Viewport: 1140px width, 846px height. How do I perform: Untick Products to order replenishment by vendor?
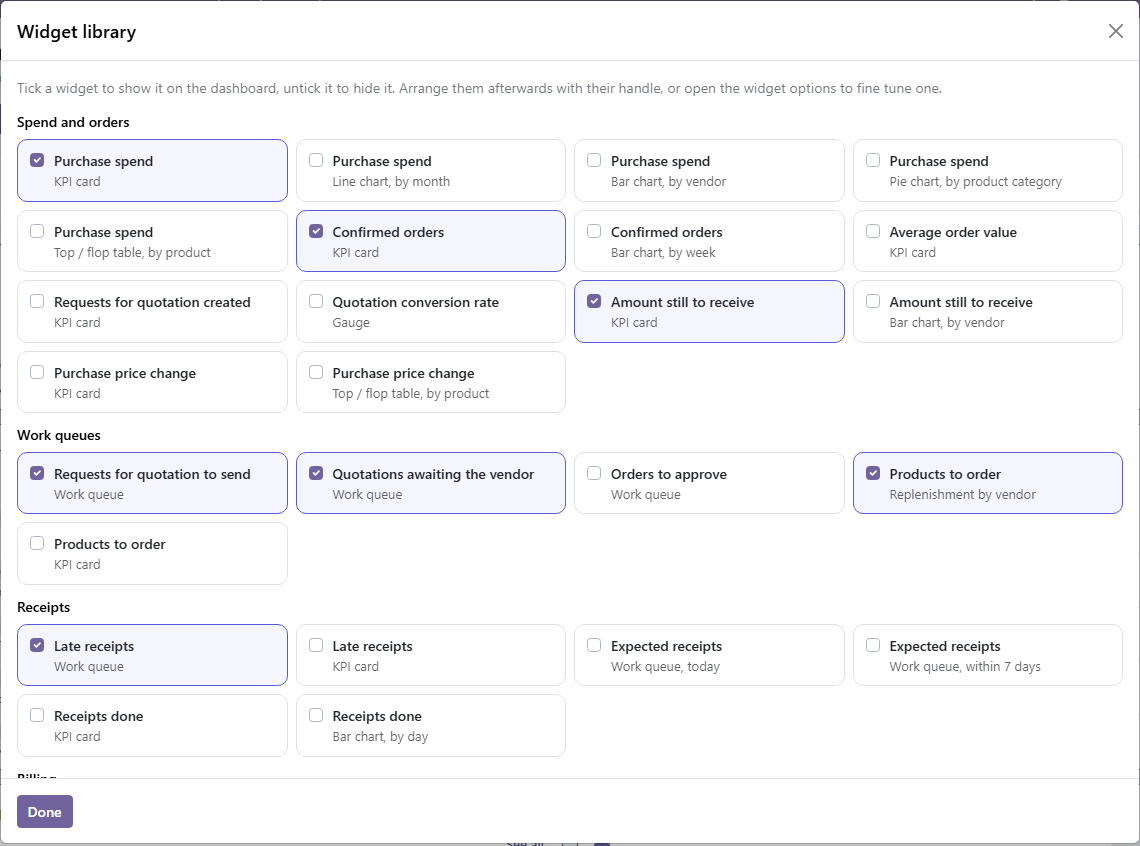pos(873,473)
